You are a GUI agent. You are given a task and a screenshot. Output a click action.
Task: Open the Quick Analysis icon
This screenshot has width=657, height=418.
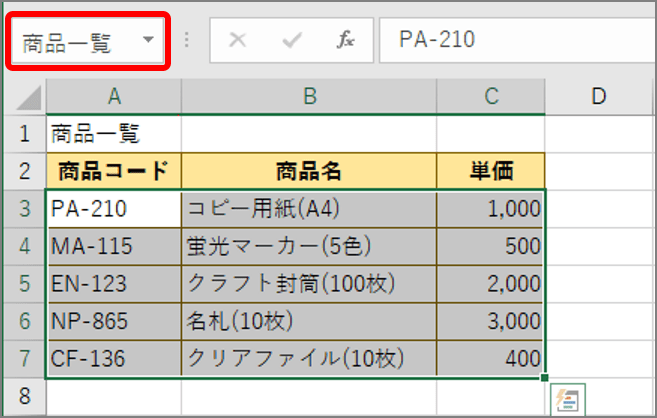click(x=568, y=400)
